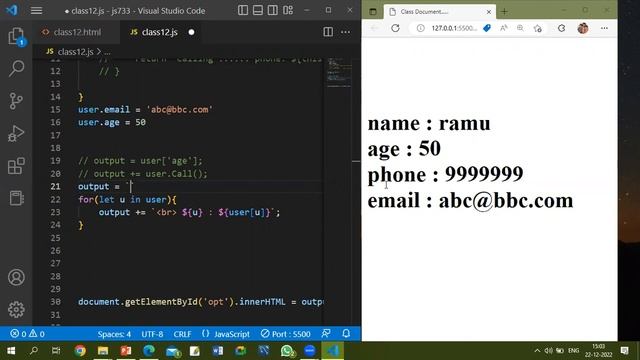
Task: Toggle the secondary sidebar layout icon
Action: coord(273,10)
